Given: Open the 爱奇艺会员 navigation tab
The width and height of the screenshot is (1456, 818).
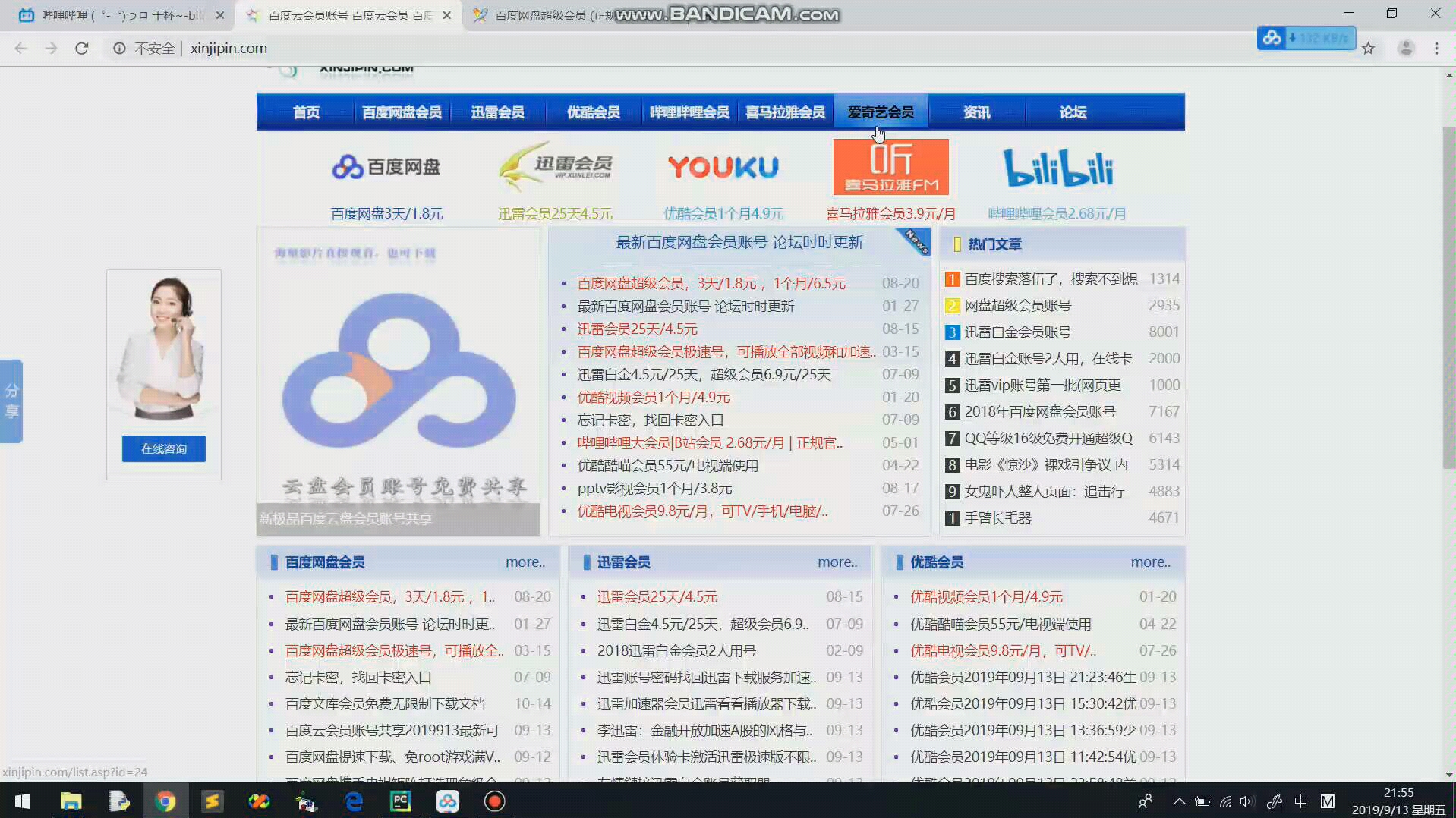Looking at the screenshot, I should pos(881,112).
